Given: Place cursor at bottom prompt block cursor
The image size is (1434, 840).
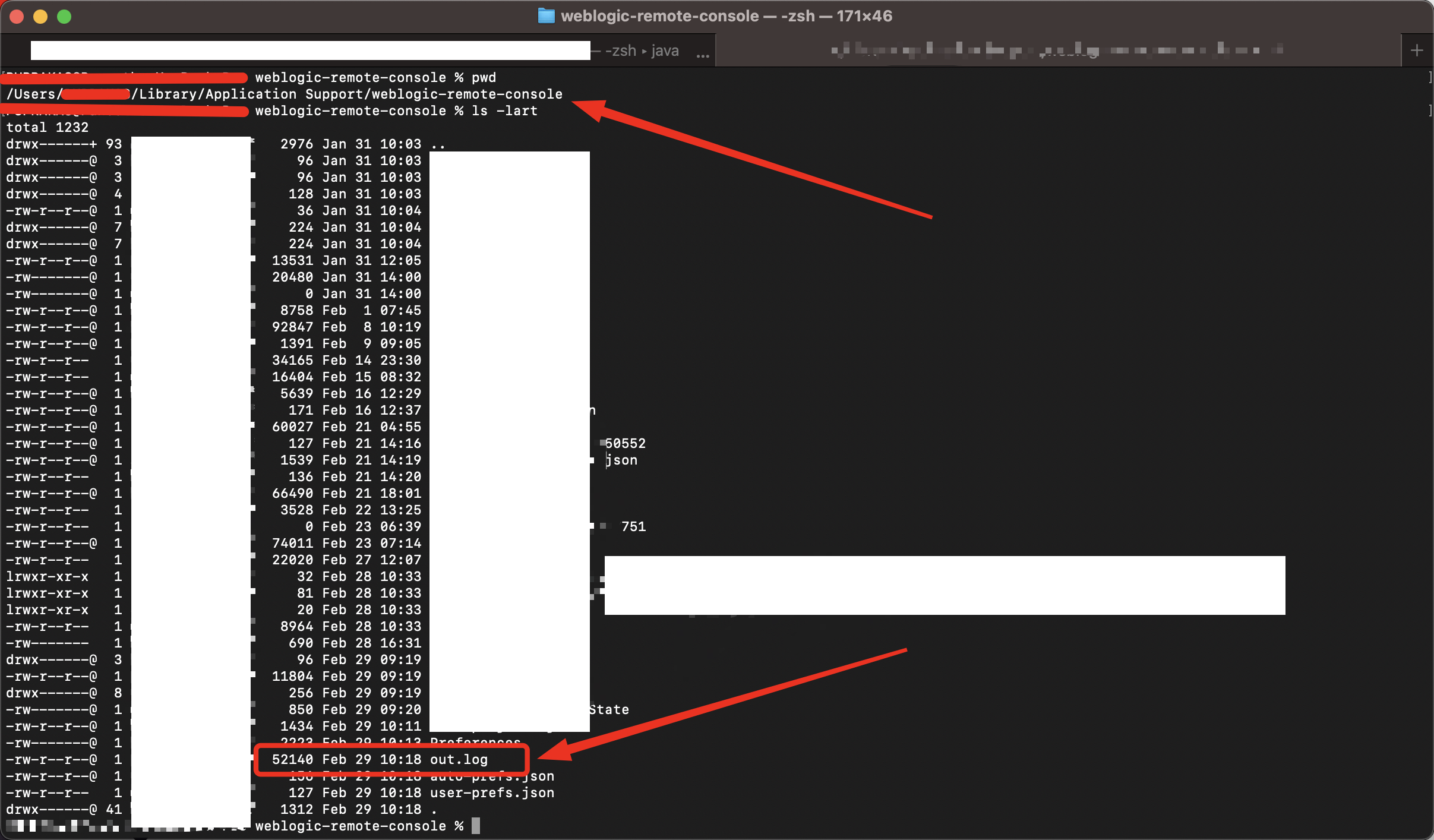Looking at the screenshot, I should coord(475,826).
